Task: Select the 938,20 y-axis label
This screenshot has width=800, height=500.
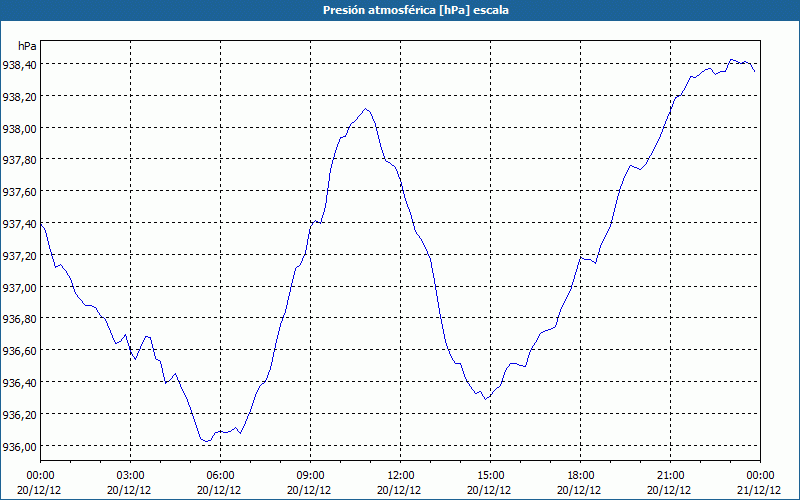Action: pyautogui.click(x=19, y=96)
